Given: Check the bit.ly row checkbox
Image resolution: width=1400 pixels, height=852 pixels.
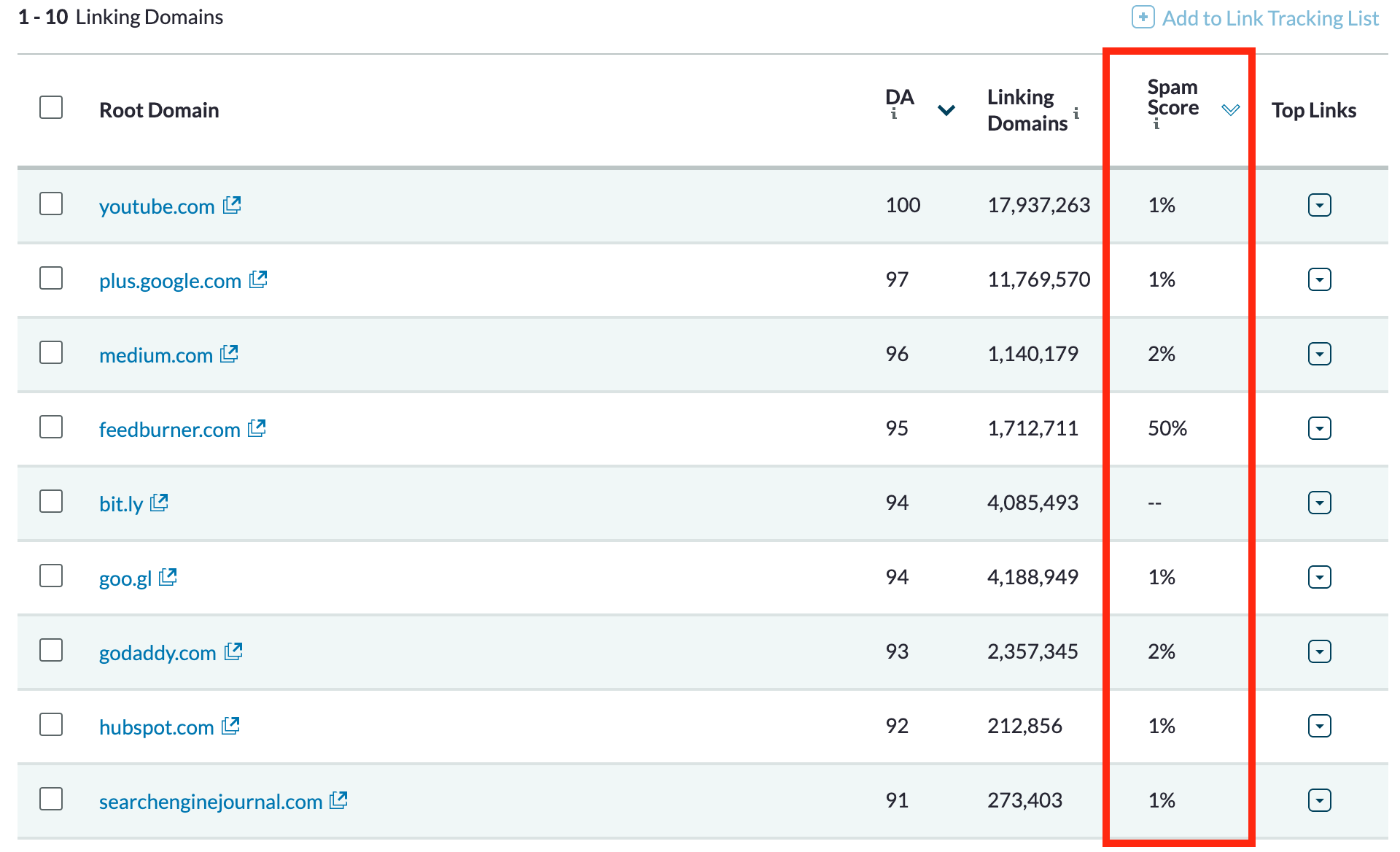Looking at the screenshot, I should (x=51, y=501).
